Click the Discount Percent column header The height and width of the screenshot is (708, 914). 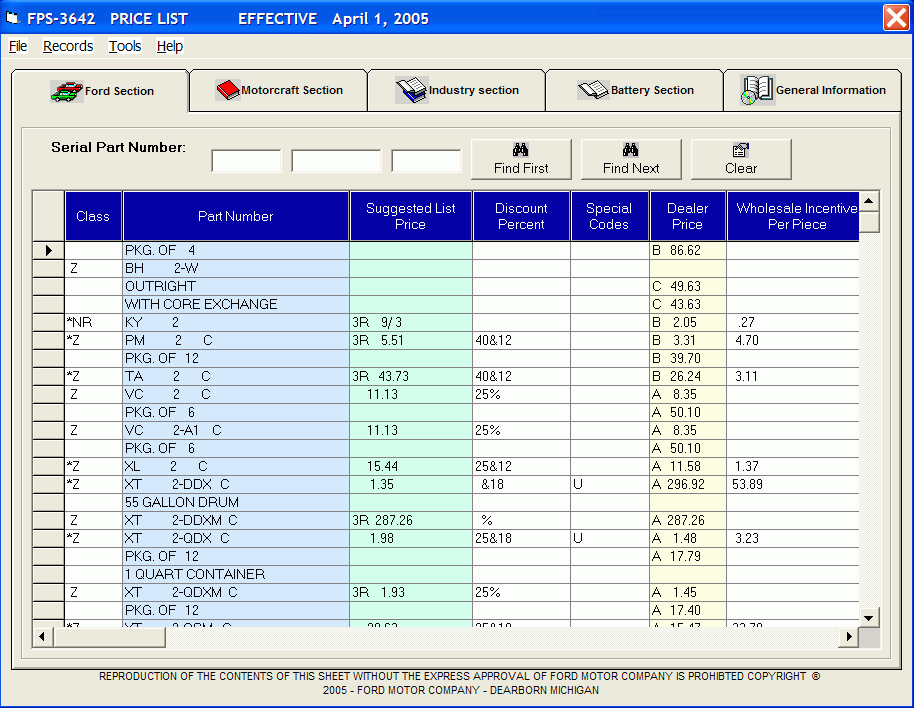(x=521, y=216)
